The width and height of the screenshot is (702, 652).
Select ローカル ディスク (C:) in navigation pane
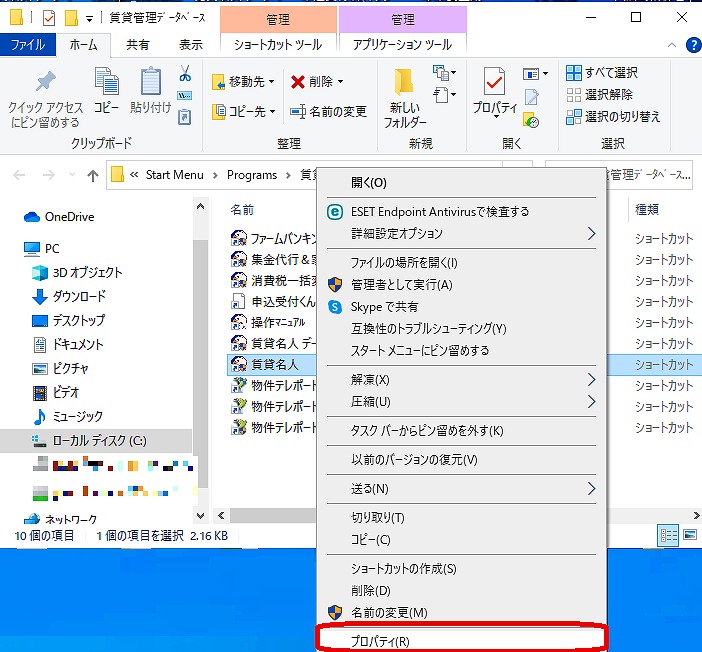(98, 440)
